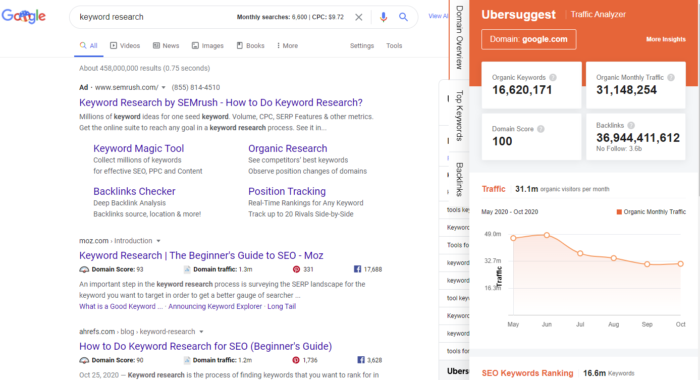Open the search Tools menu
Image resolution: width=700 pixels, height=380 pixels.
click(x=394, y=46)
